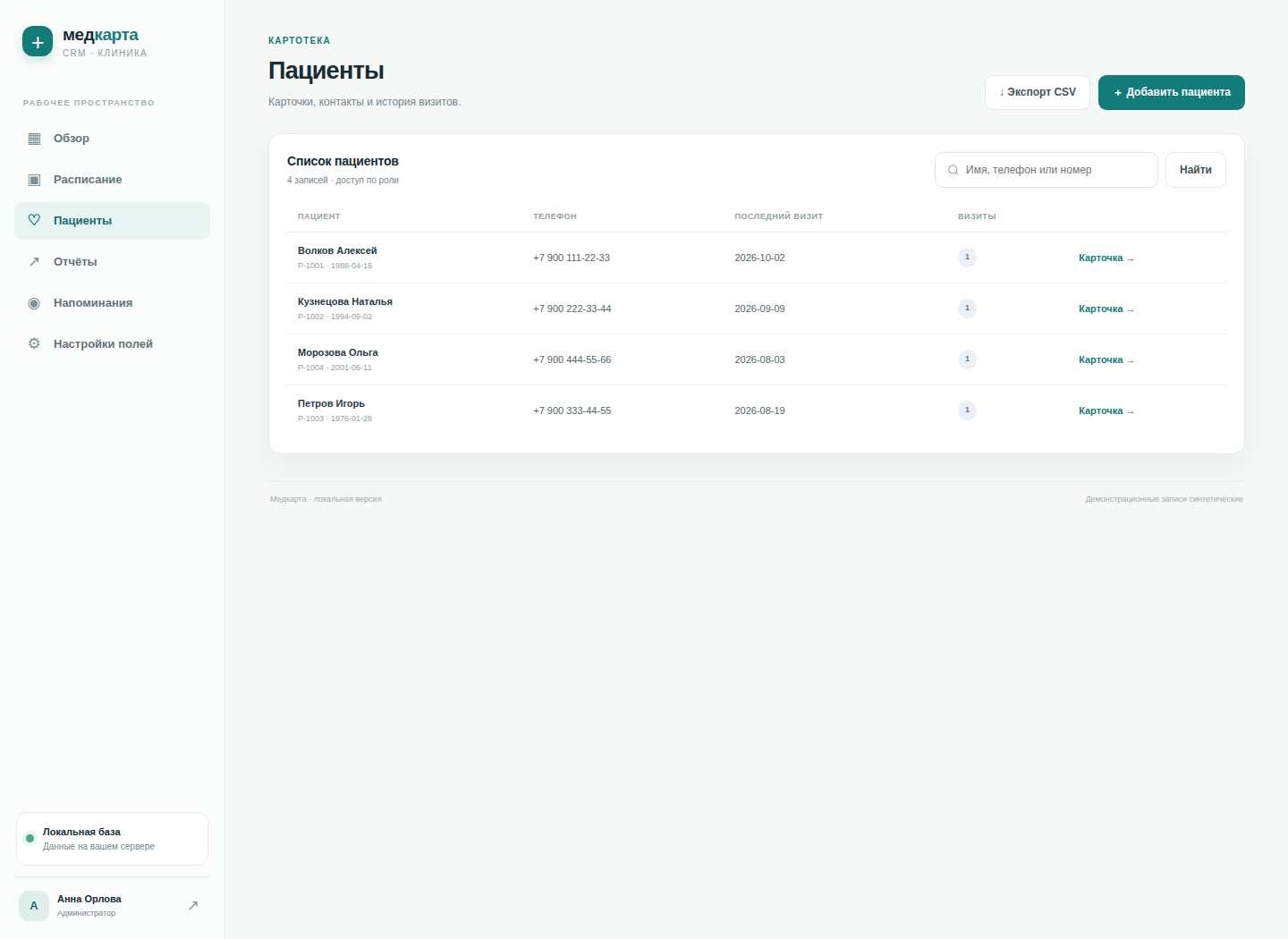Image resolution: width=1288 pixels, height=939 pixels.
Task: Open Карточка link for Морозова Ольга
Action: (x=1106, y=360)
